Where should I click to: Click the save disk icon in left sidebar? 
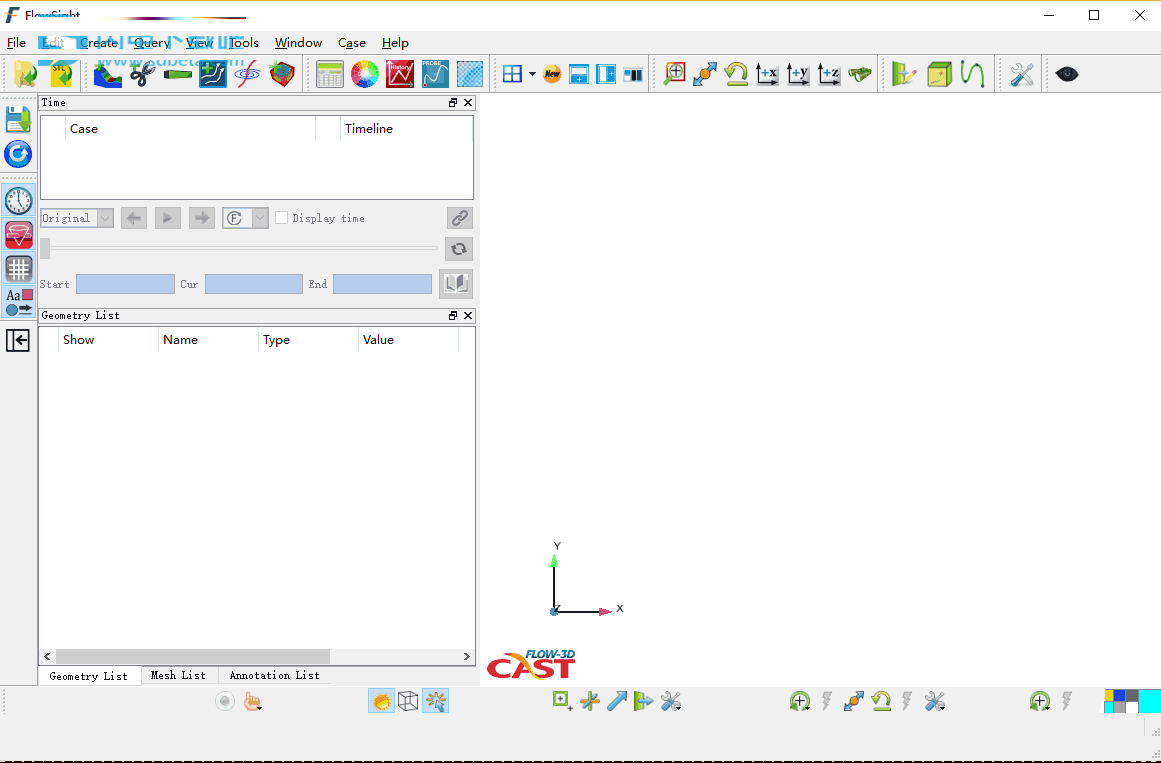coord(19,120)
